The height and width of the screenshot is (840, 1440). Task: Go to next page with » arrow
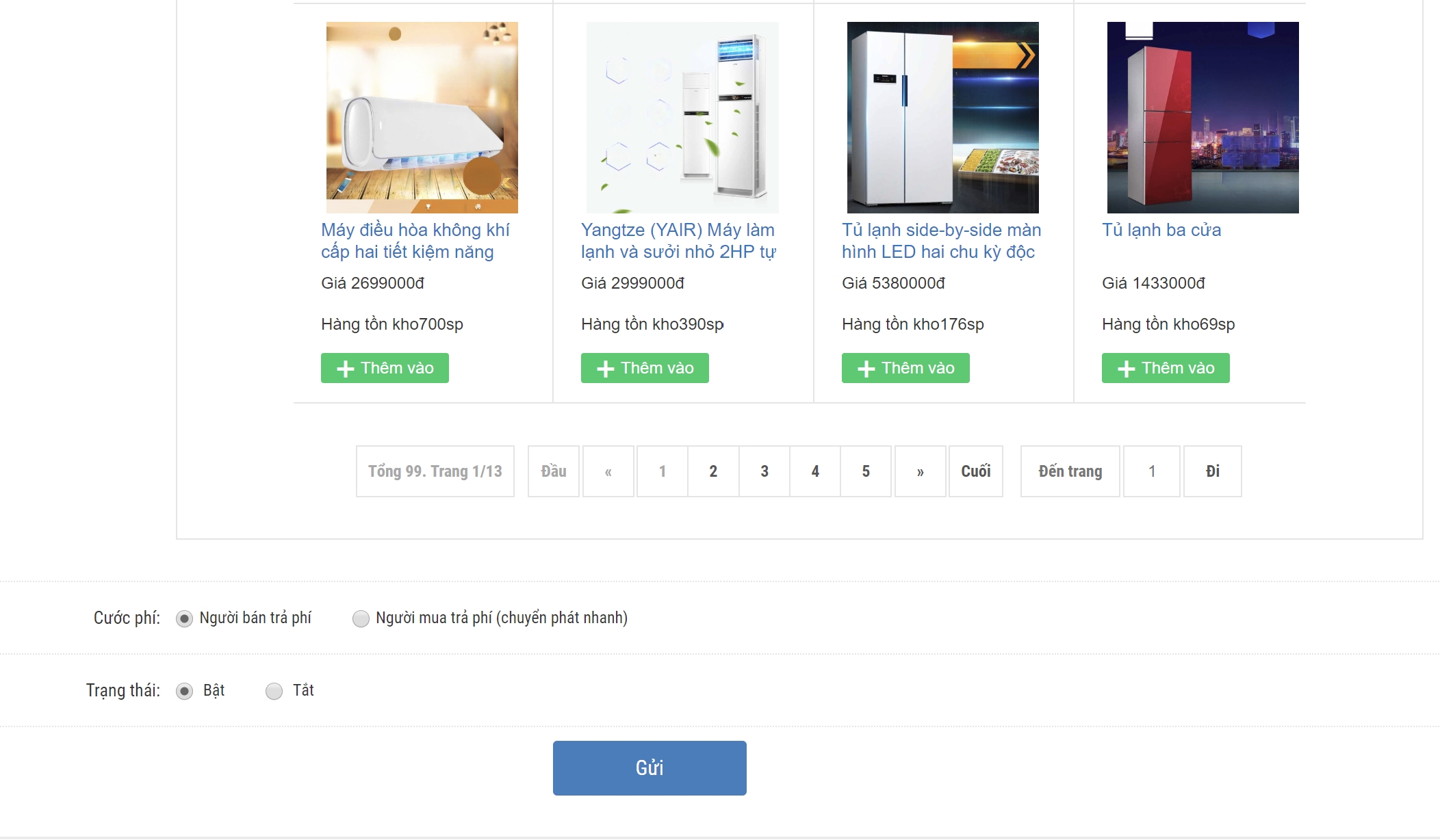(921, 471)
